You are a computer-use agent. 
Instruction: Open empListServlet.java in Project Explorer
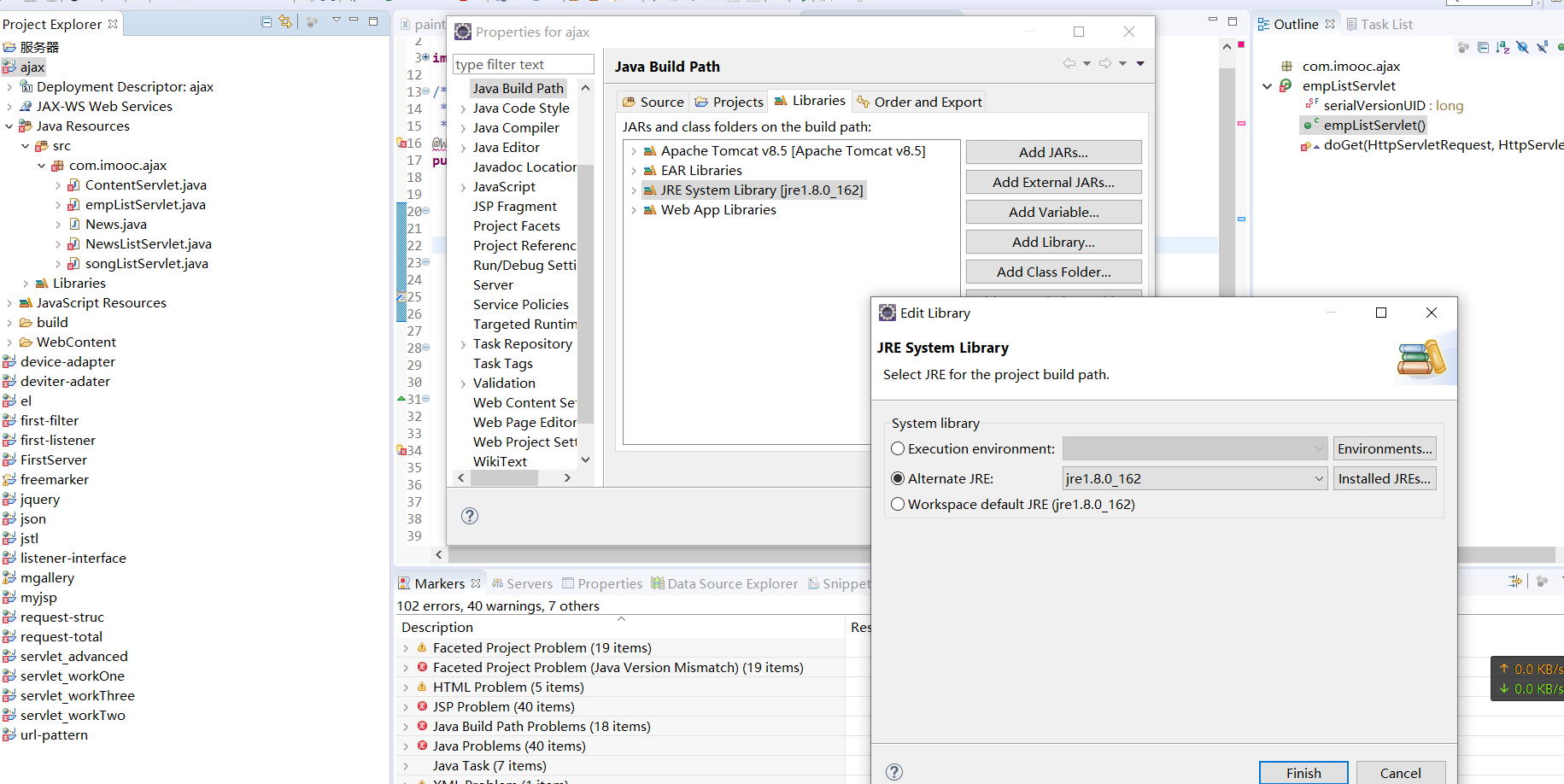pyautogui.click(x=145, y=205)
